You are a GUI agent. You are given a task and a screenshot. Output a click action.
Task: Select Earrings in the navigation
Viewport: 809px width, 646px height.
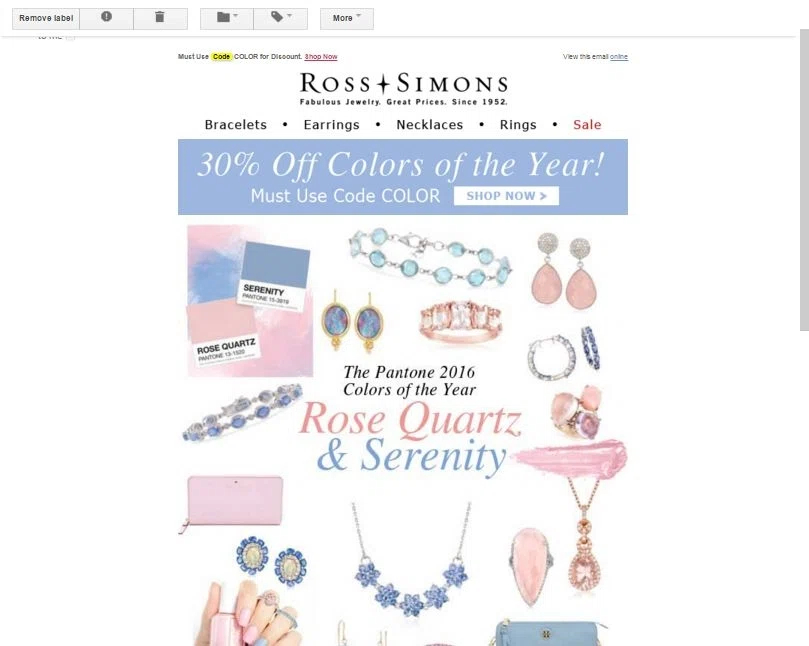[331, 125]
